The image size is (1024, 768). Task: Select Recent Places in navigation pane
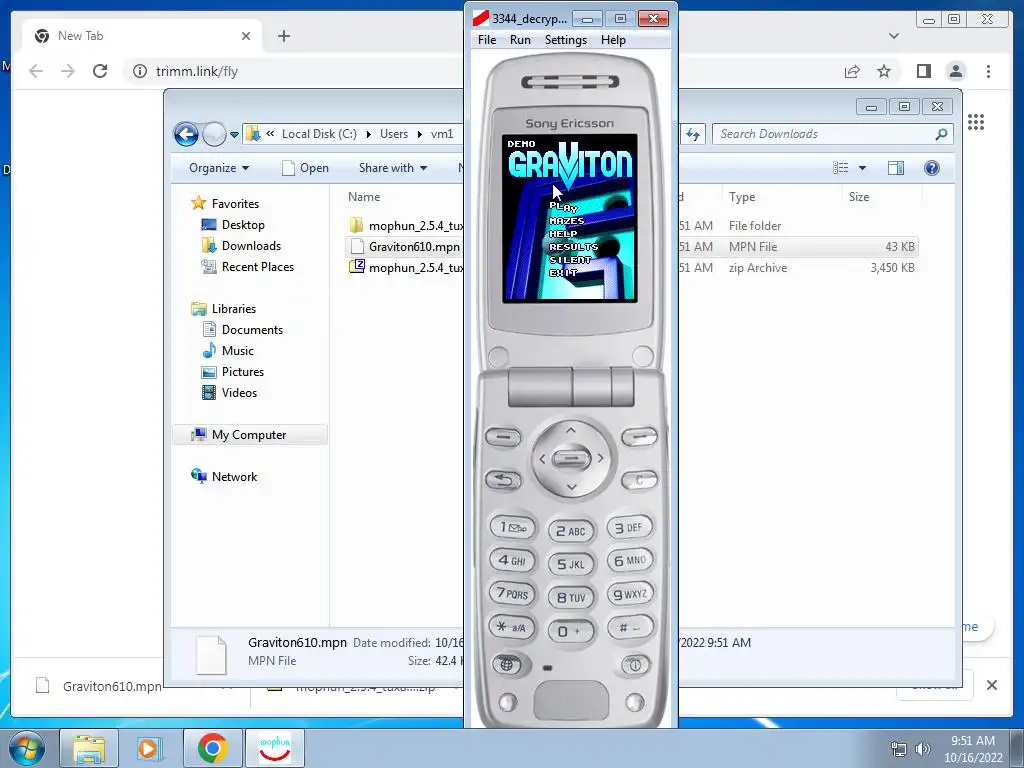[x=257, y=266]
